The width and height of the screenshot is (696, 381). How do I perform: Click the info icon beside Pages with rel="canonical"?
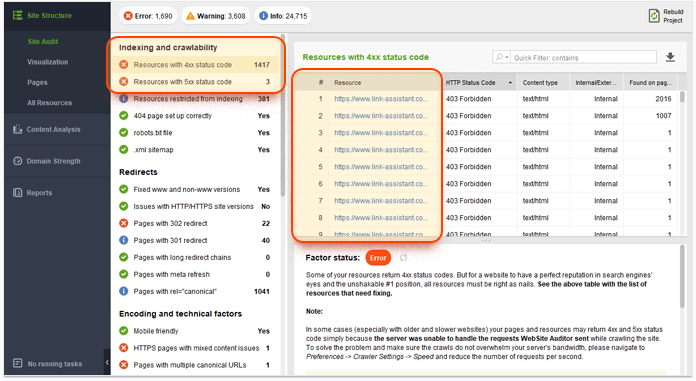(124, 291)
